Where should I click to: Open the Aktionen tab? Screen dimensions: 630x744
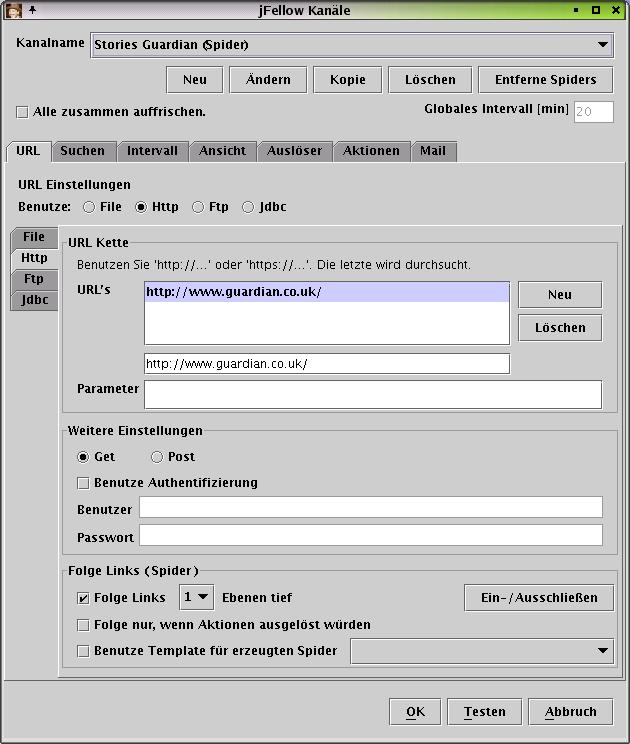point(371,151)
